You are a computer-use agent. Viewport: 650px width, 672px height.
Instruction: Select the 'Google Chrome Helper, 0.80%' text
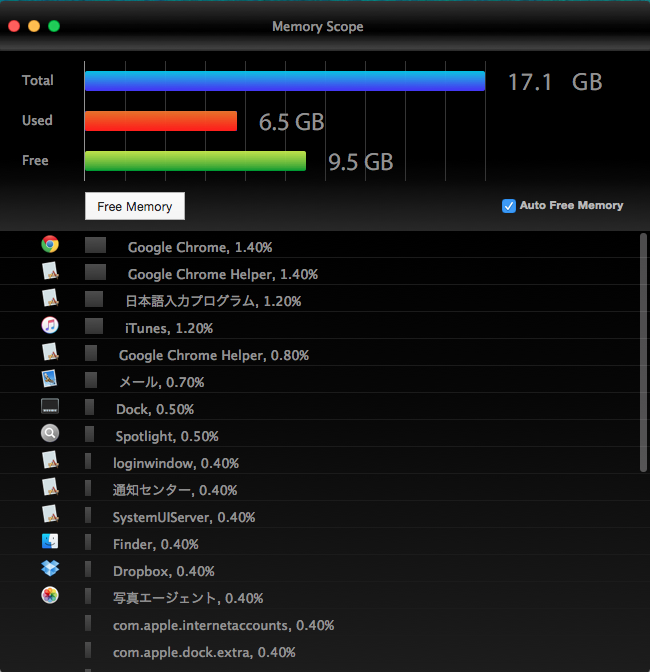click(x=214, y=355)
